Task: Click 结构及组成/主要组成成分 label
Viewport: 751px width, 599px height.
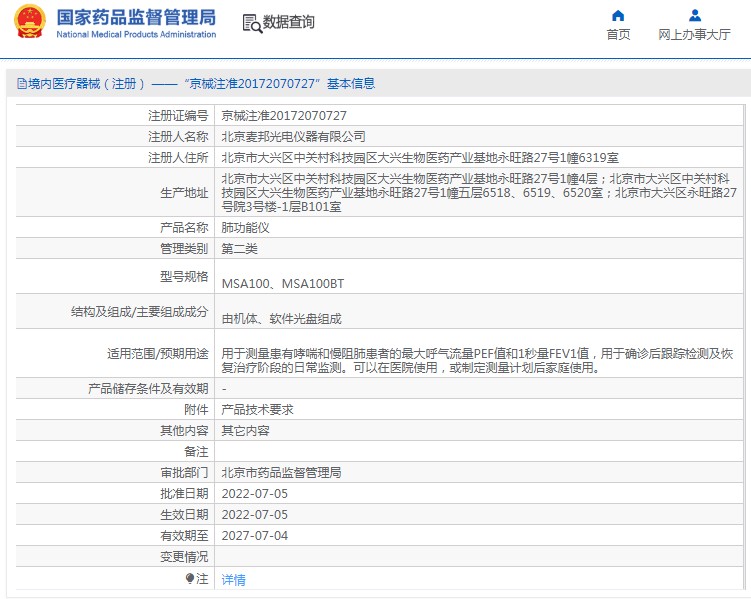Action: (139, 312)
